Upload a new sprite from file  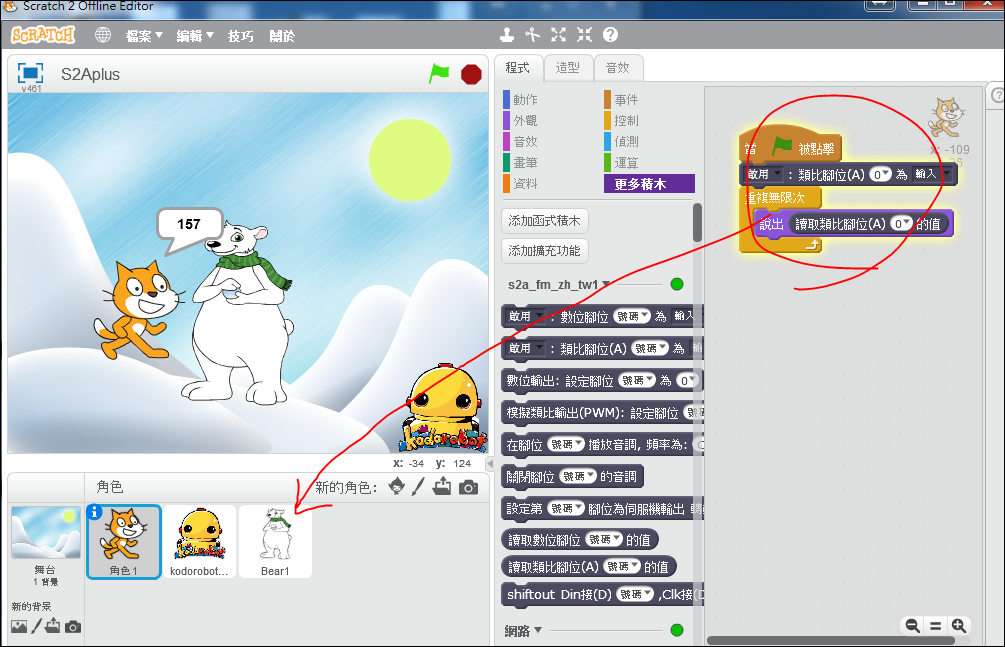click(442, 487)
